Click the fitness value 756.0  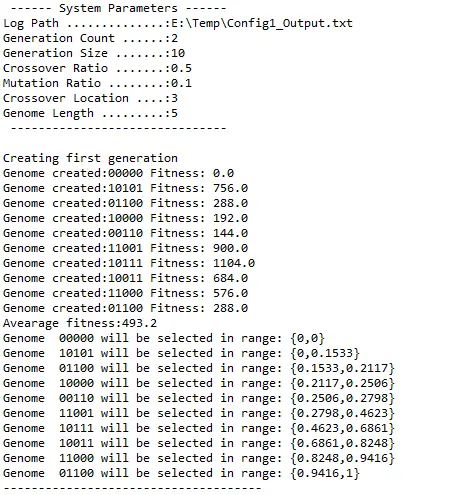coord(230,188)
